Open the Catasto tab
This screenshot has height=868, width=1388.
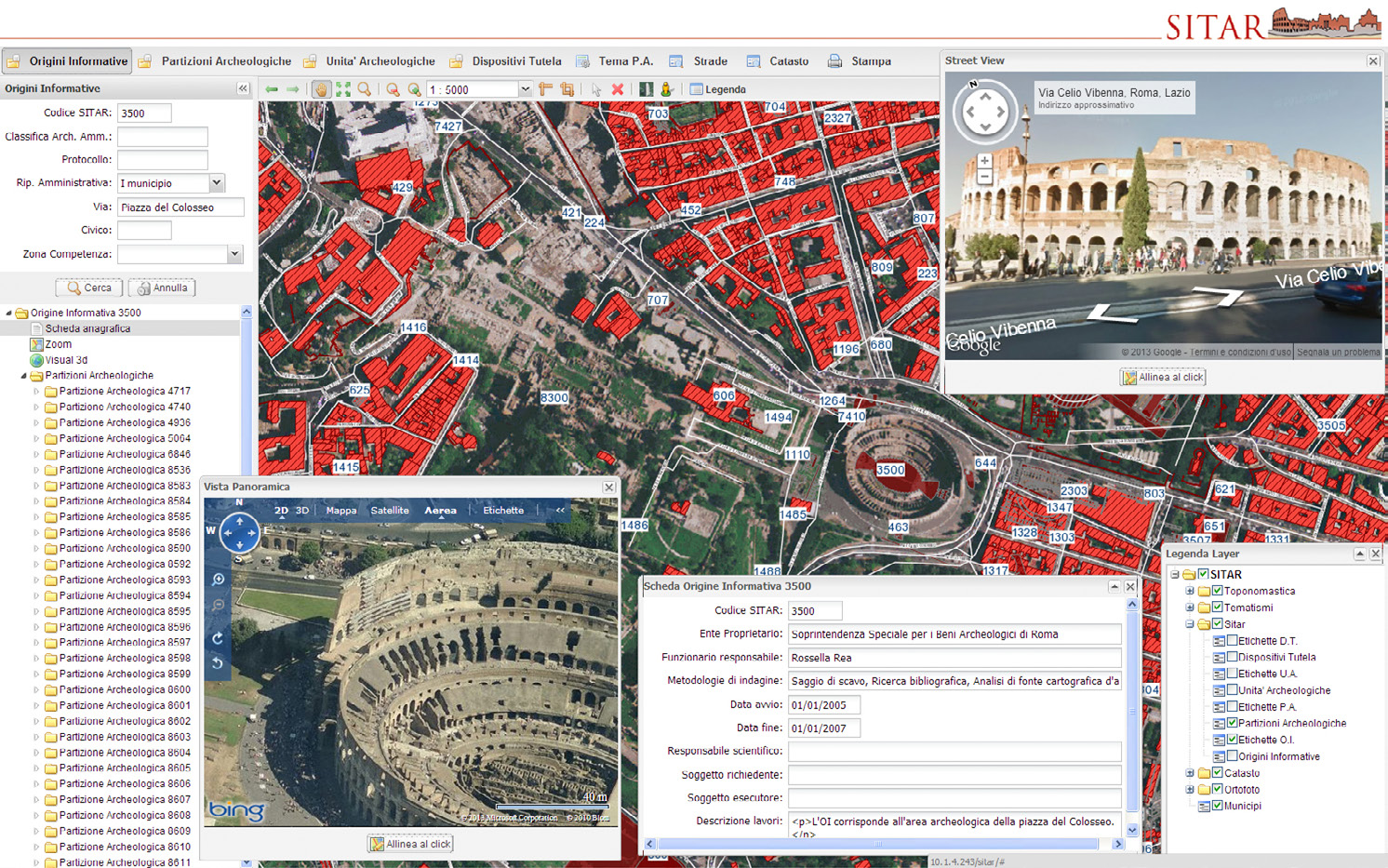tap(778, 61)
